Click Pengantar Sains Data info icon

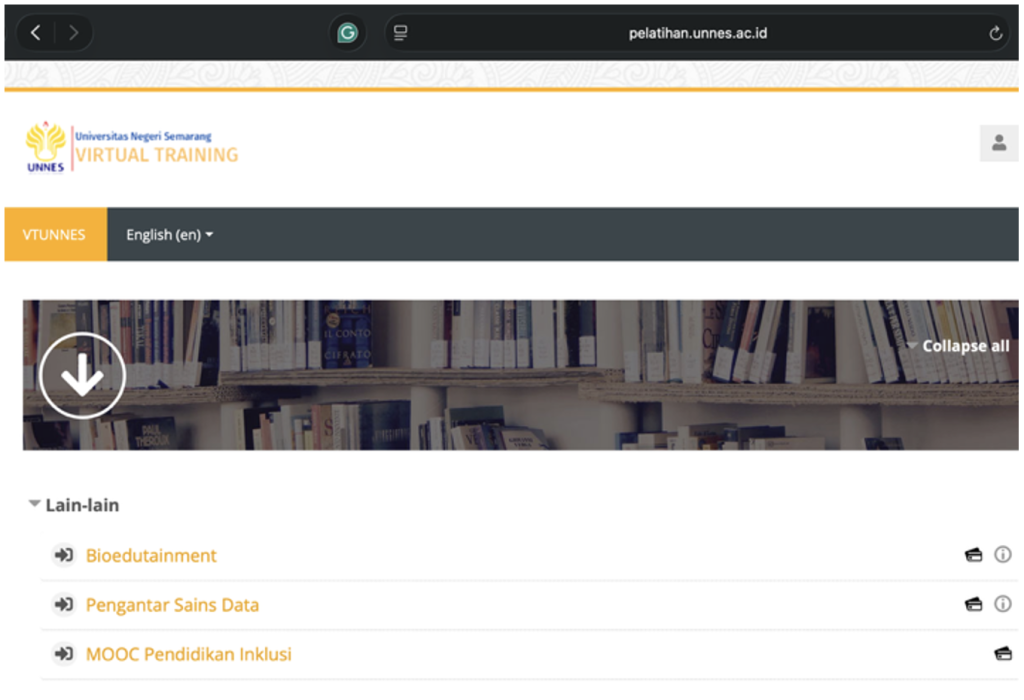[1002, 604]
